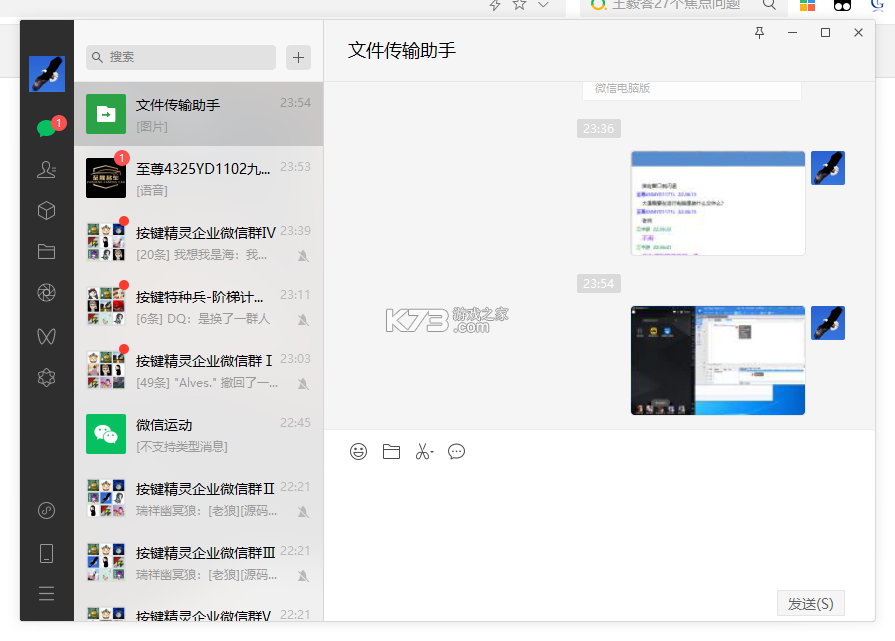The image size is (895, 641).
Task: Open the Files folder icon in the sidebar
Action: pos(46,252)
